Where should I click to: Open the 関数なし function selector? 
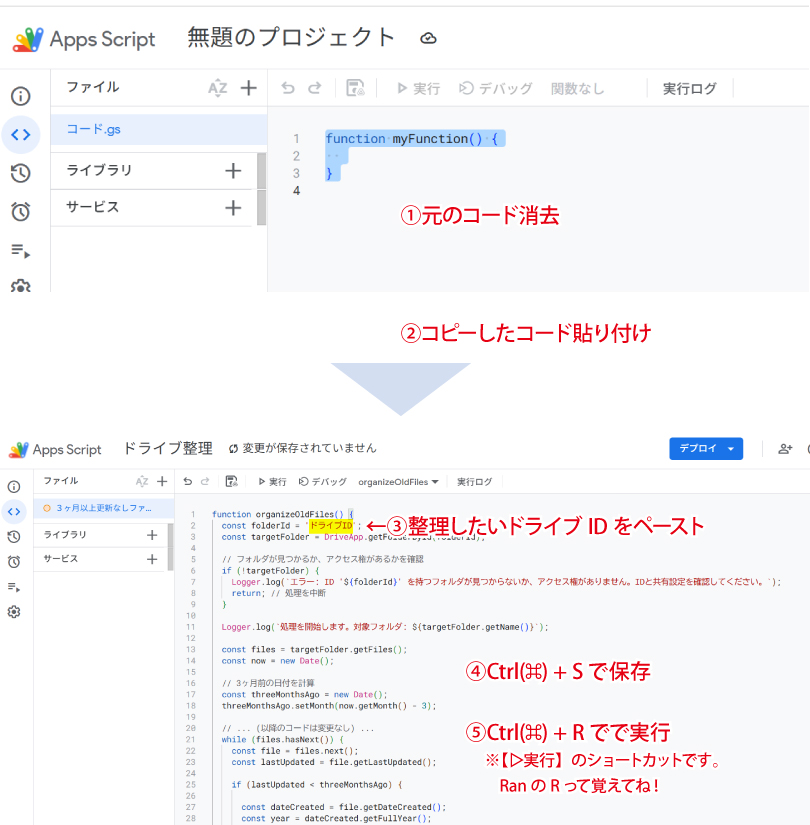577,88
